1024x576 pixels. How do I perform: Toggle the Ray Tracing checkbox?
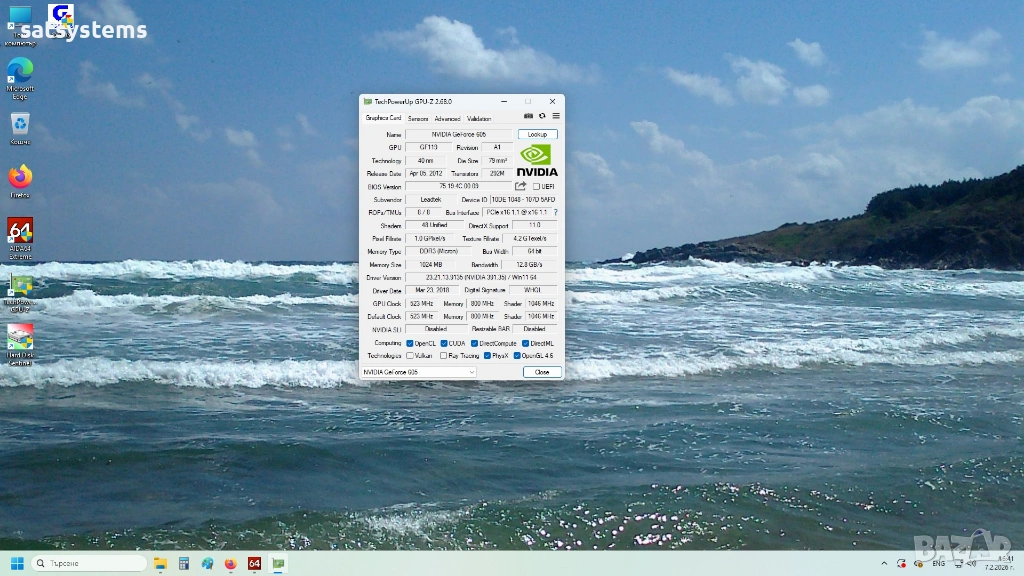click(x=443, y=355)
